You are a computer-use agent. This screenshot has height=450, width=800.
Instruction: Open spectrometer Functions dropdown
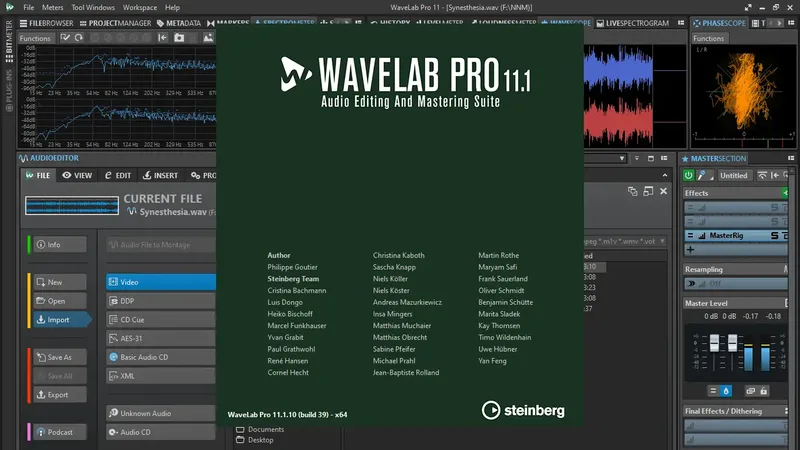tap(35, 38)
